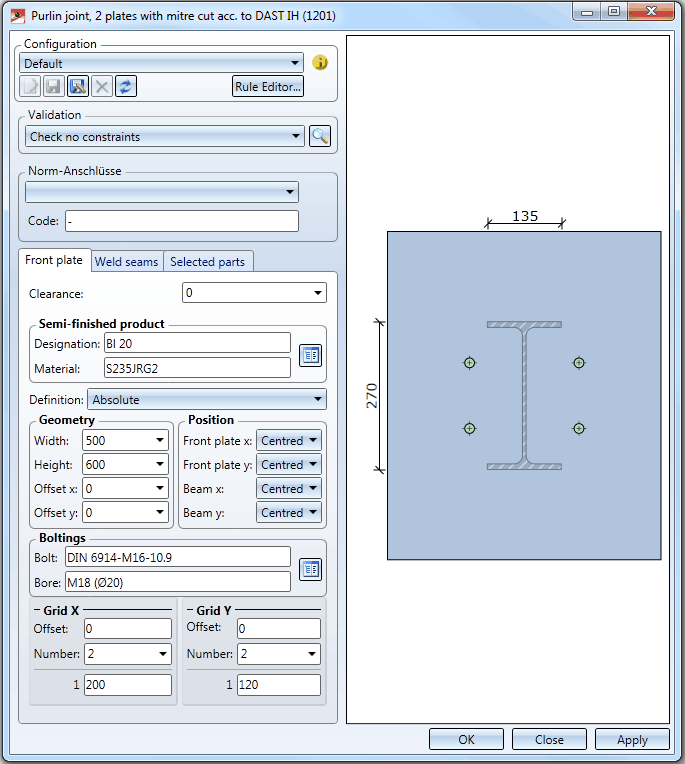685x764 pixels.
Task: Open the Width 500 dropdown
Action: [x=125, y=440]
